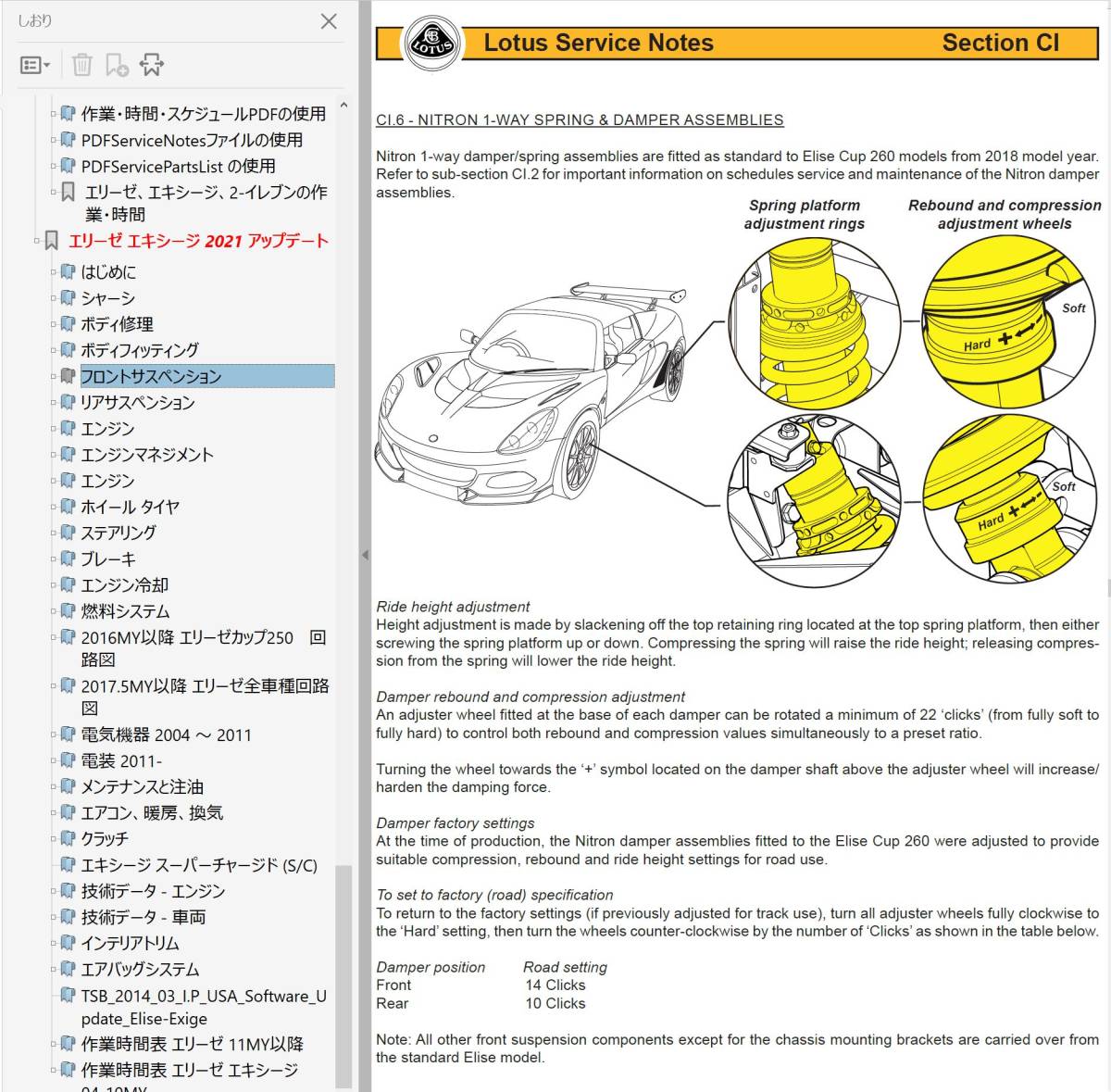Click bookmark icon beside エアバッグシステム
1111x1092 pixels.
68,969
